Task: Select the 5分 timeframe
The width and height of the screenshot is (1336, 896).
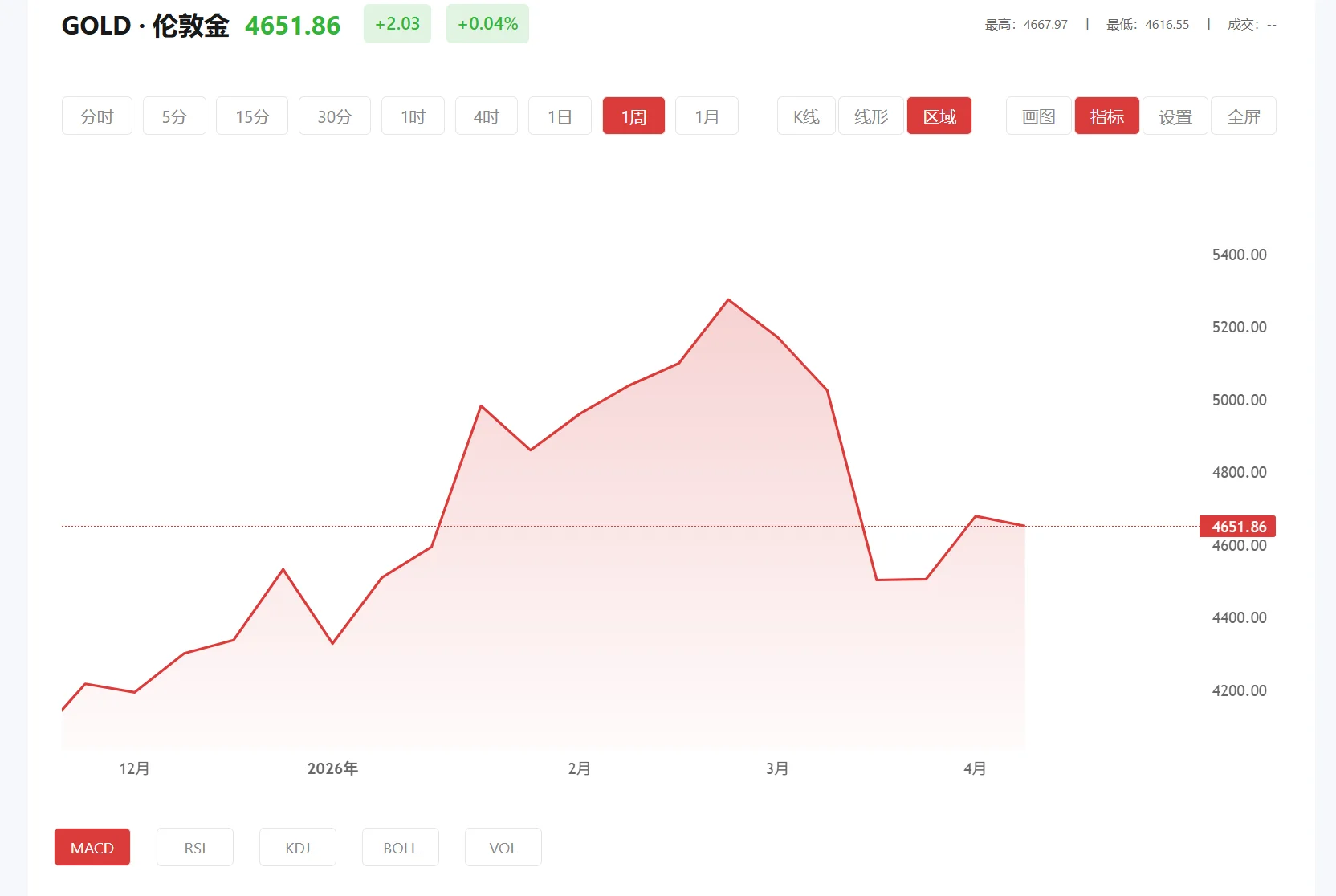Action: coord(173,116)
